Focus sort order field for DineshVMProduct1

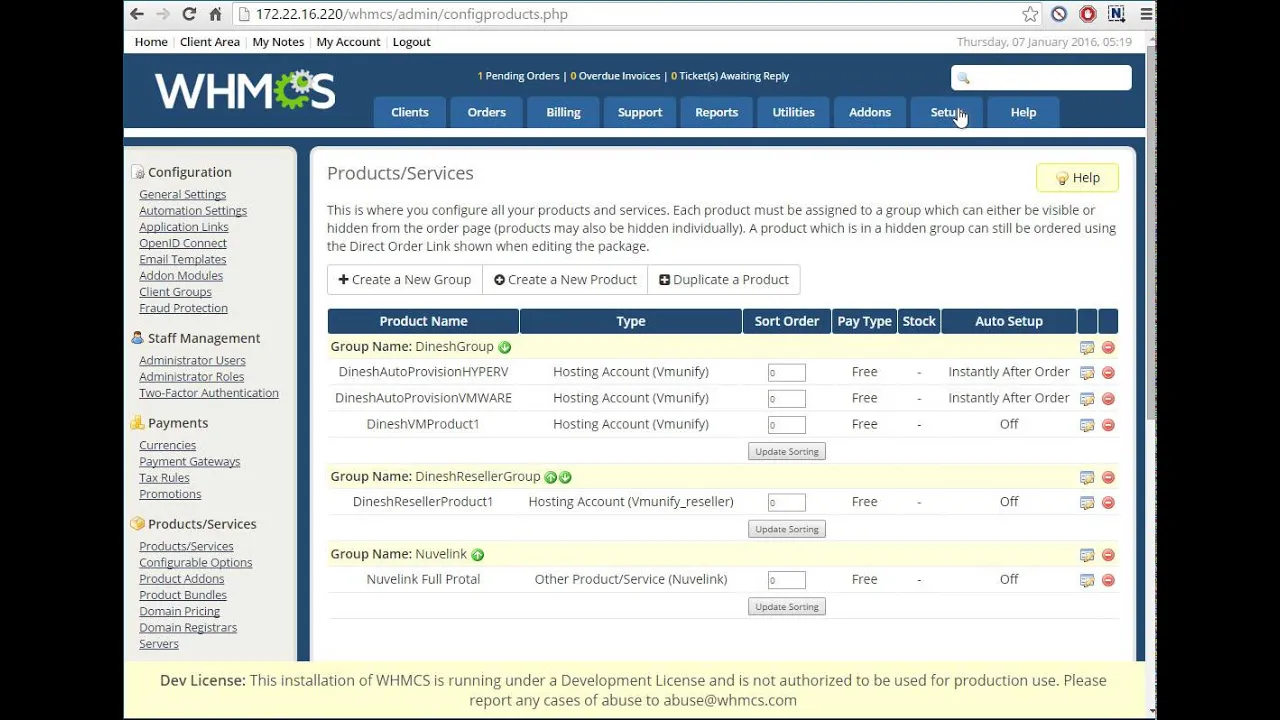click(x=787, y=425)
